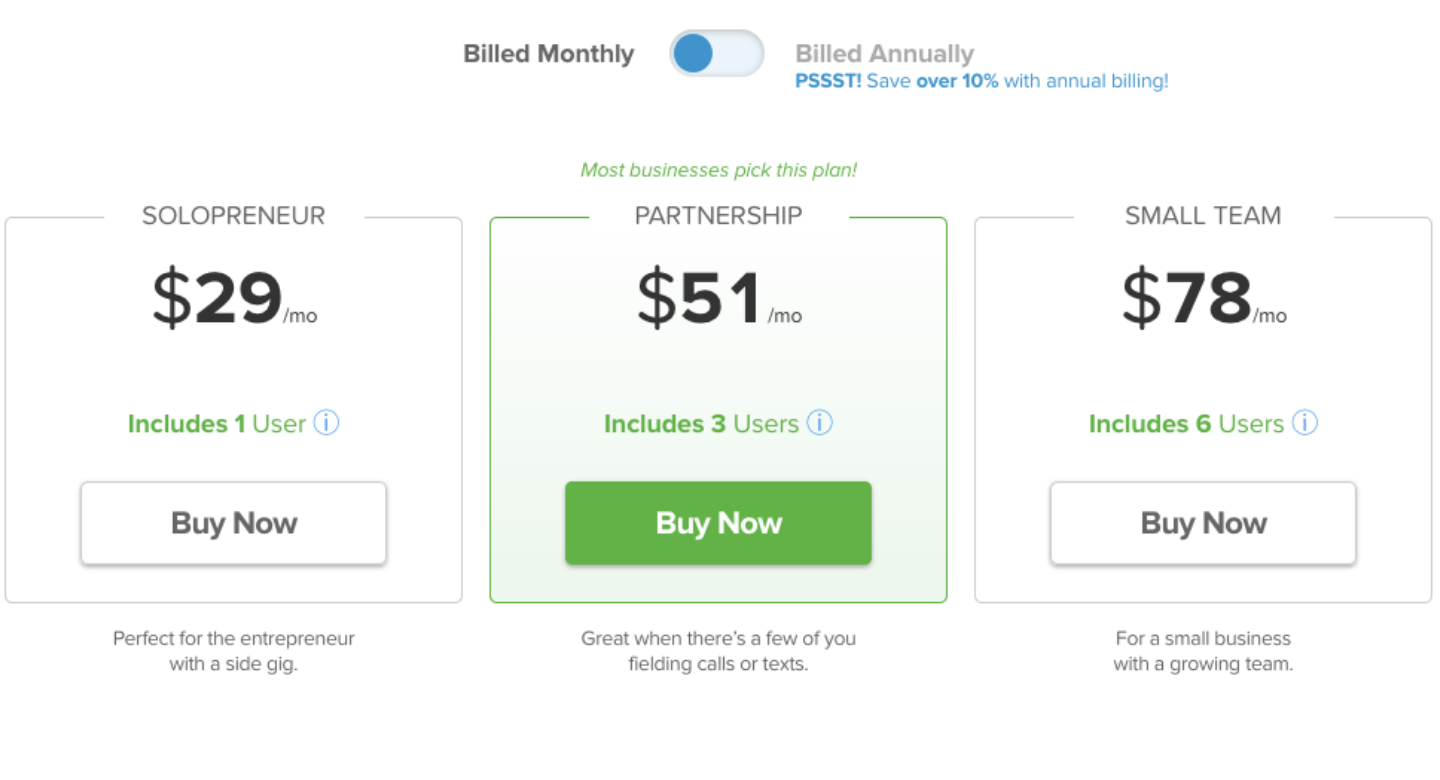The height and width of the screenshot is (780, 1440).
Task: Click the "Includes 3 Users" text
Action: 700,424
